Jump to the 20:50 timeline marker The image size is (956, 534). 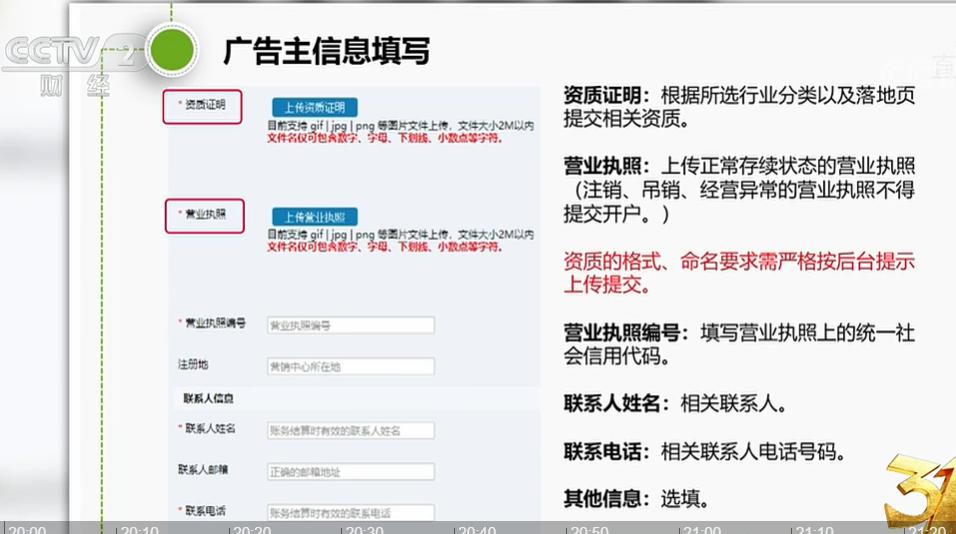pos(590,529)
